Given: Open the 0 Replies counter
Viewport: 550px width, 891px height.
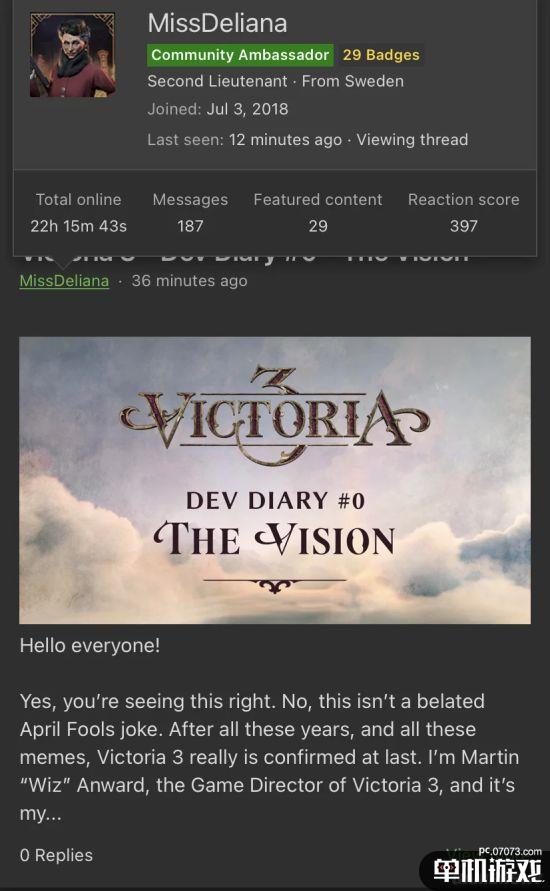Looking at the screenshot, I should 56,855.
